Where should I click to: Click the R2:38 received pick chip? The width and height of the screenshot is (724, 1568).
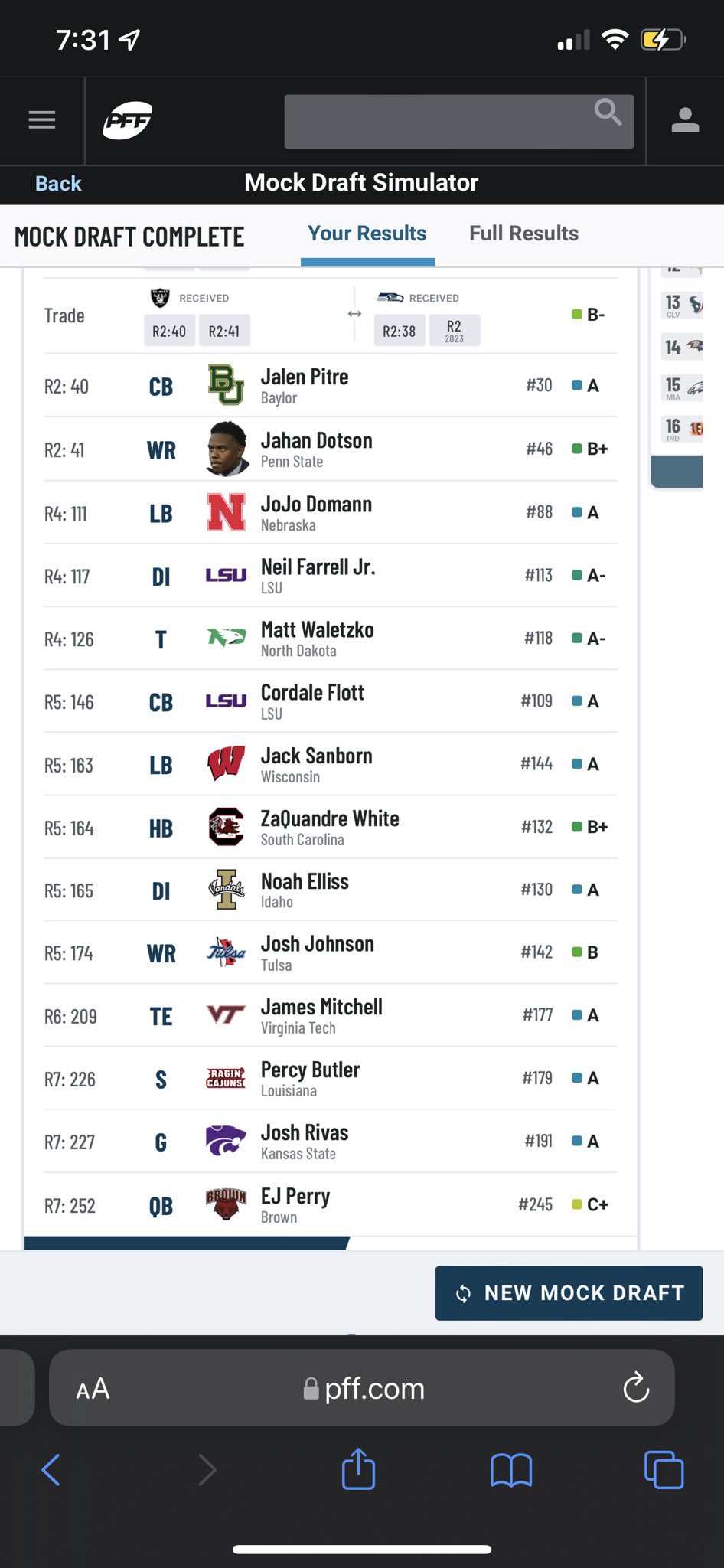400,331
